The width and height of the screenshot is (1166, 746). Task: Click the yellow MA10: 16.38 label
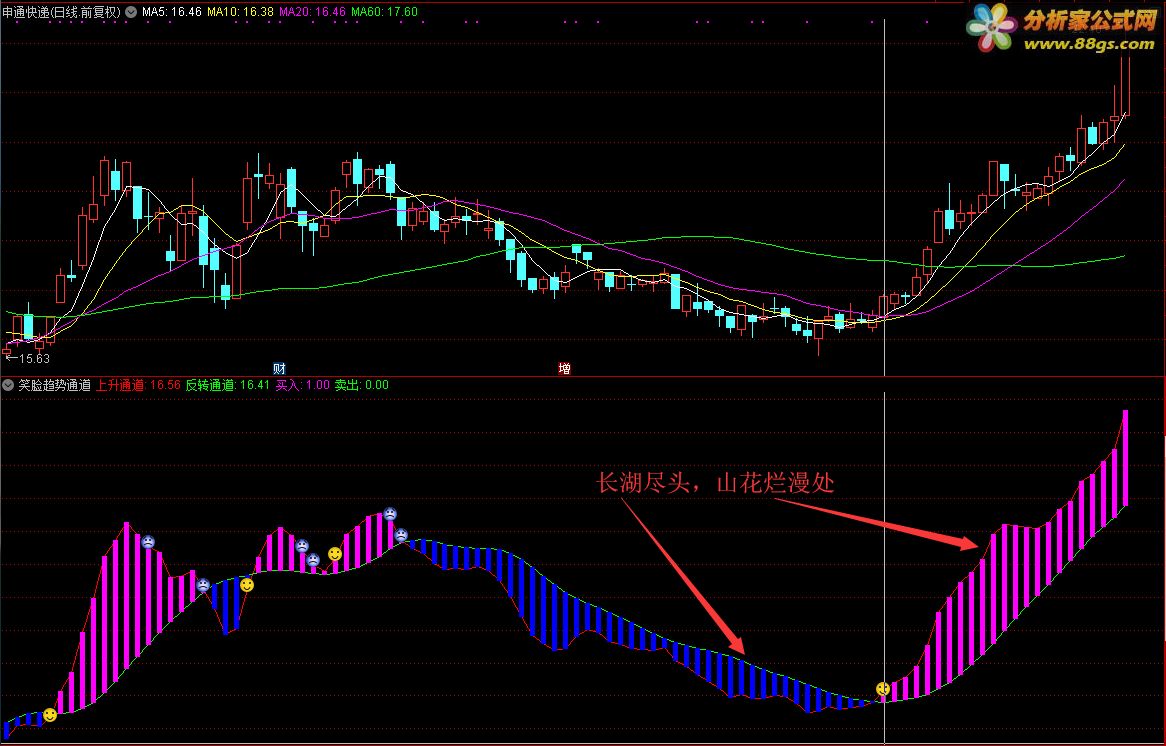[x=240, y=12]
